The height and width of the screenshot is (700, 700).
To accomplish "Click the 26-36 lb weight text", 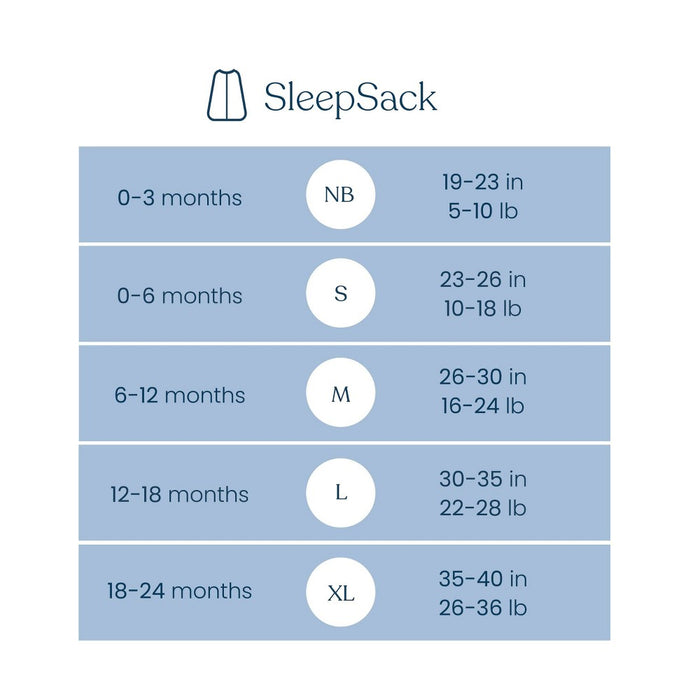I will tap(483, 607).
